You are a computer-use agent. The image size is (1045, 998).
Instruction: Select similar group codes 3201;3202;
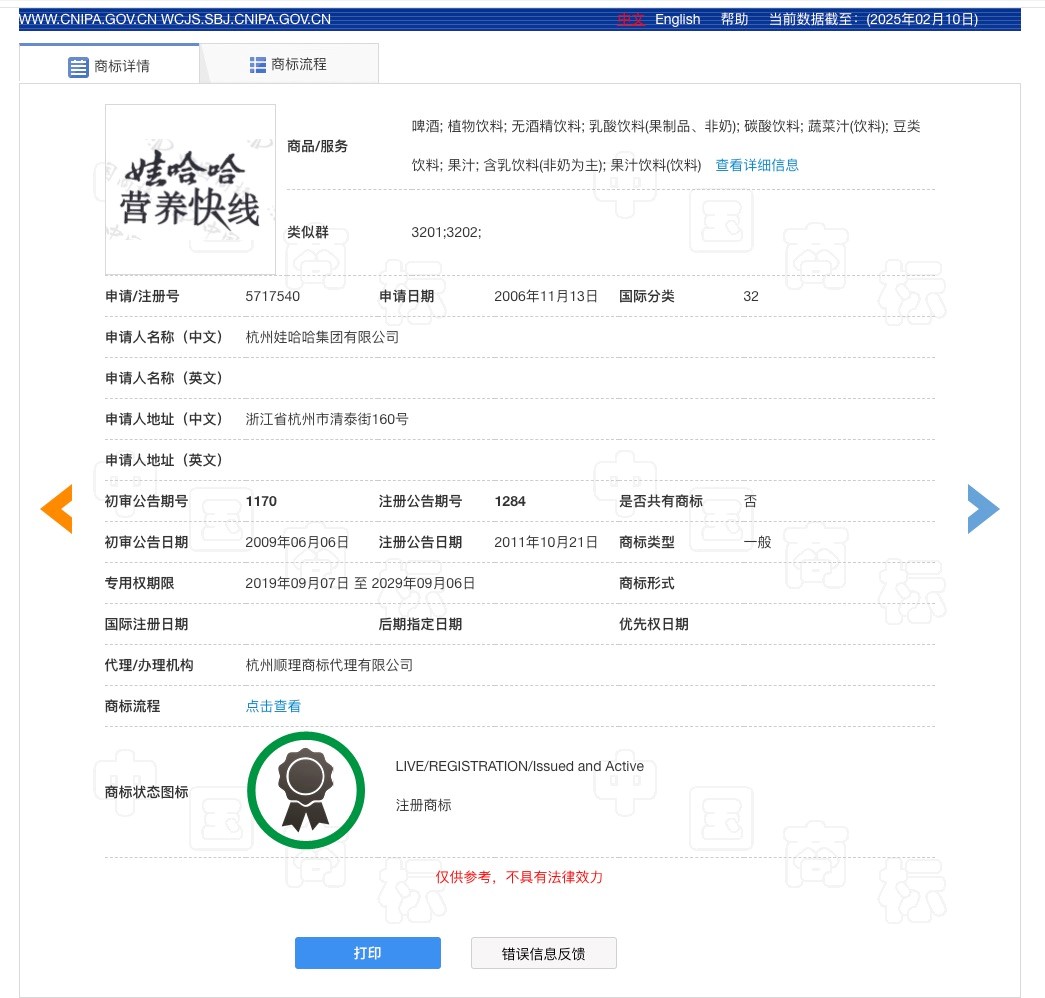pyautogui.click(x=446, y=232)
